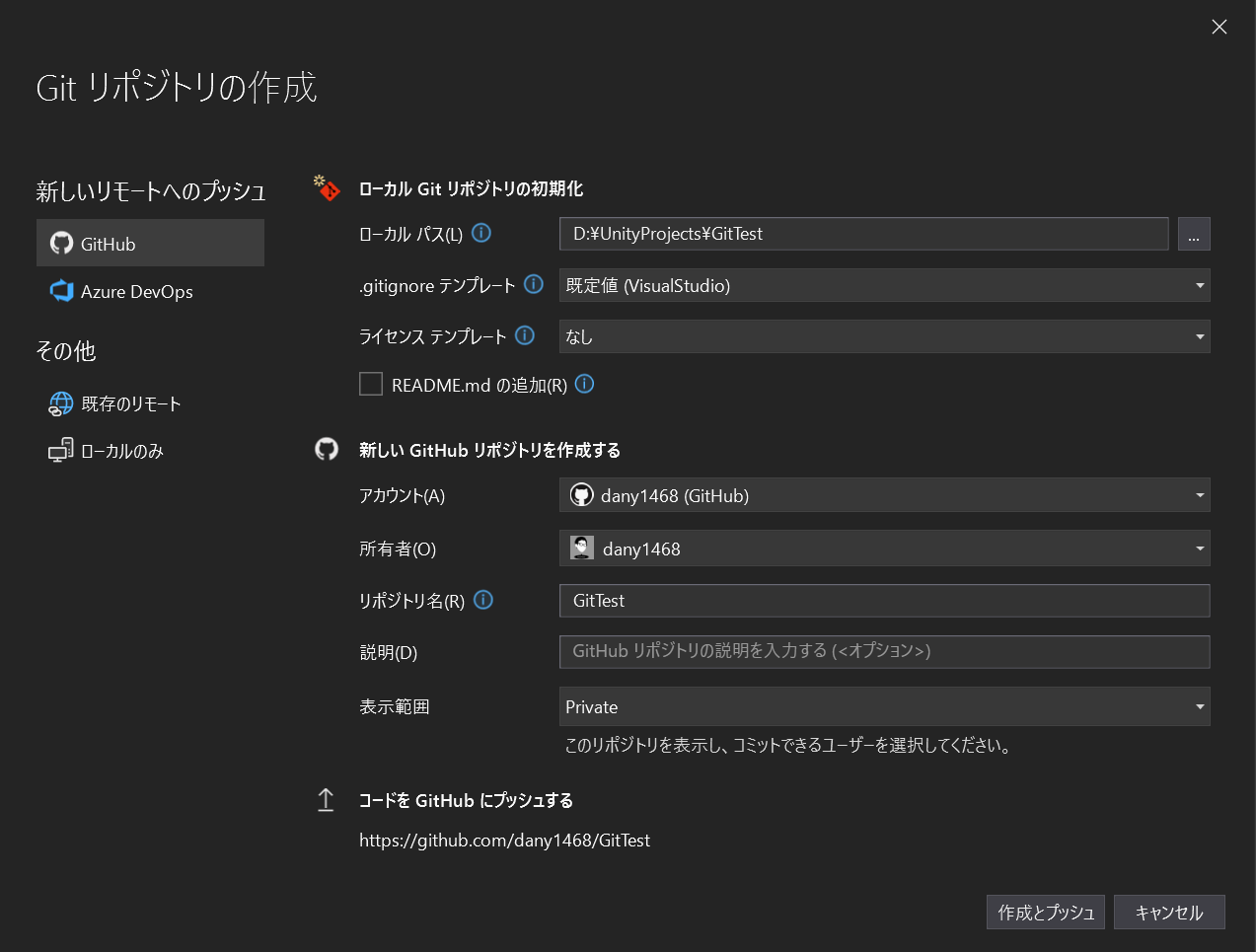Click the キャンセル button
Image resolution: width=1256 pixels, height=952 pixels.
pos(1169,913)
